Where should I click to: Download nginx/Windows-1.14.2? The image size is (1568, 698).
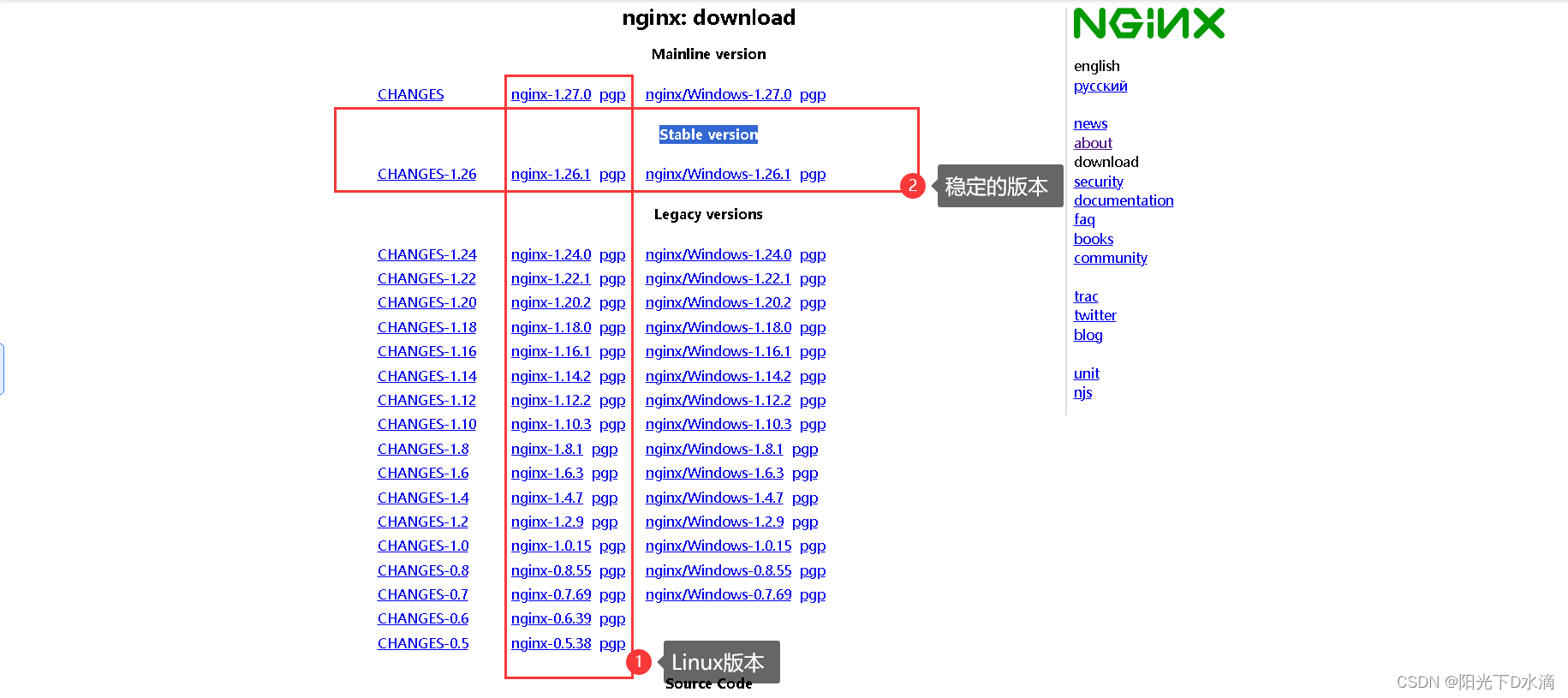point(718,376)
